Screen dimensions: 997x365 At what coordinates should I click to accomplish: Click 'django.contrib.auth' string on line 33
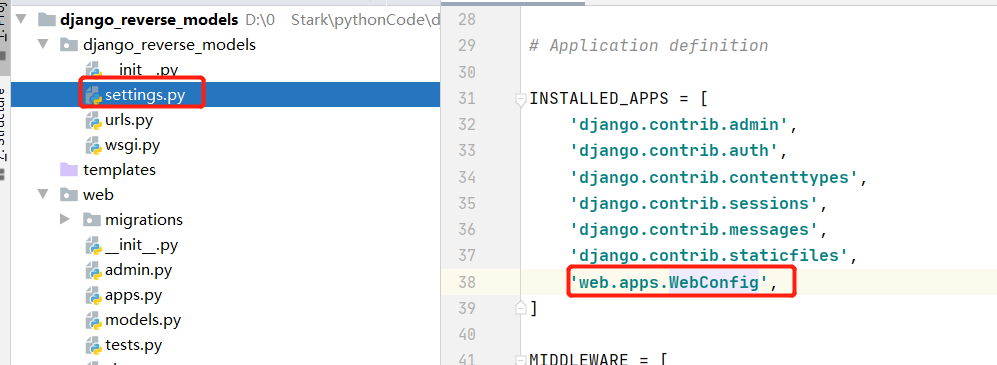[x=675, y=151]
